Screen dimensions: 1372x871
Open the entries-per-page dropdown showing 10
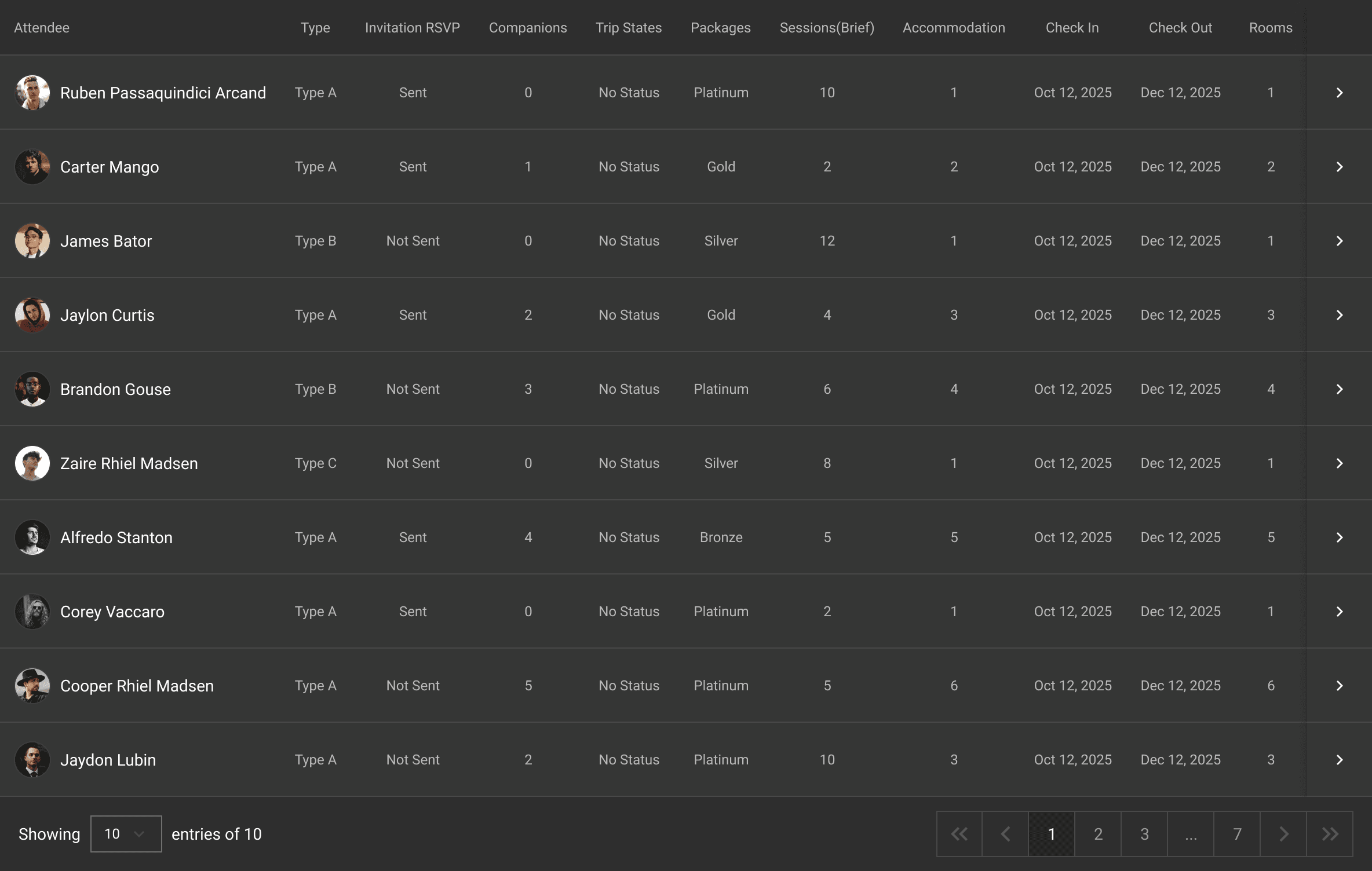pos(126,834)
